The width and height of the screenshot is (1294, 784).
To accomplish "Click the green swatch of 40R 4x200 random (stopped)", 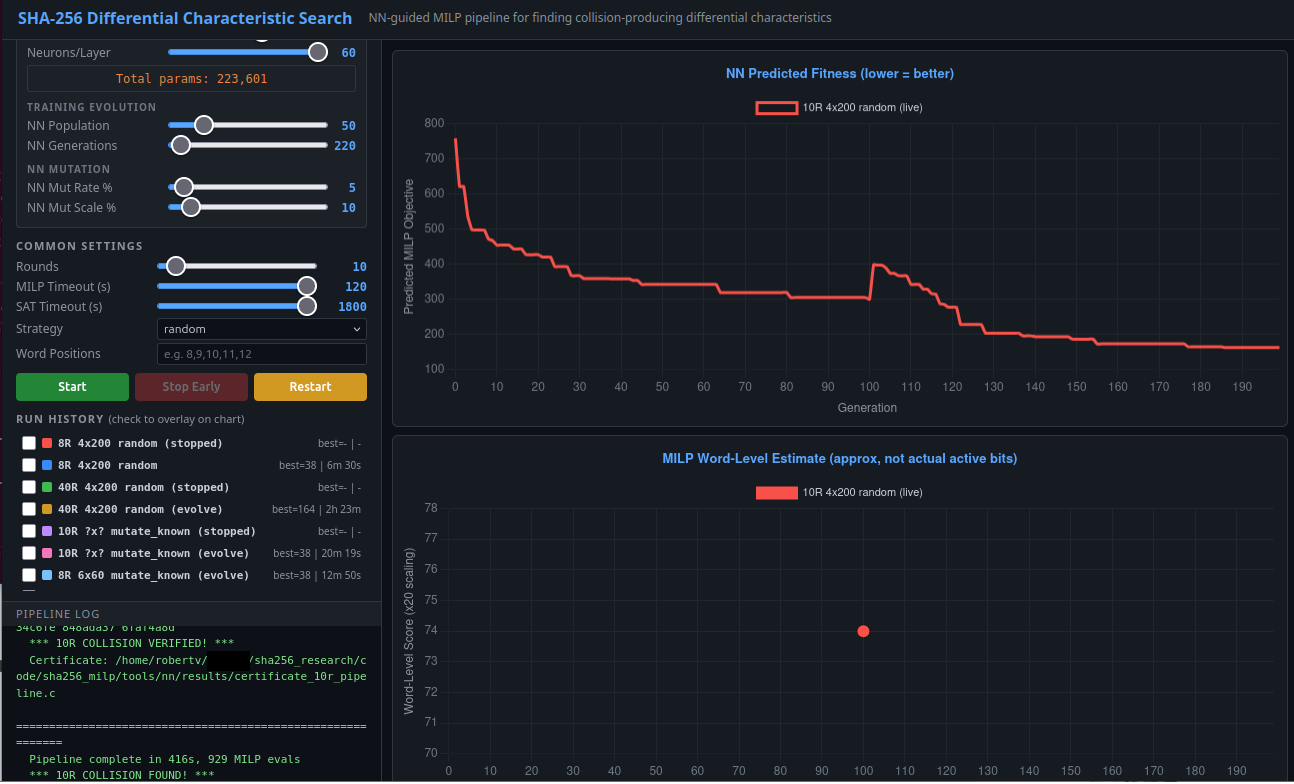I will (48, 487).
